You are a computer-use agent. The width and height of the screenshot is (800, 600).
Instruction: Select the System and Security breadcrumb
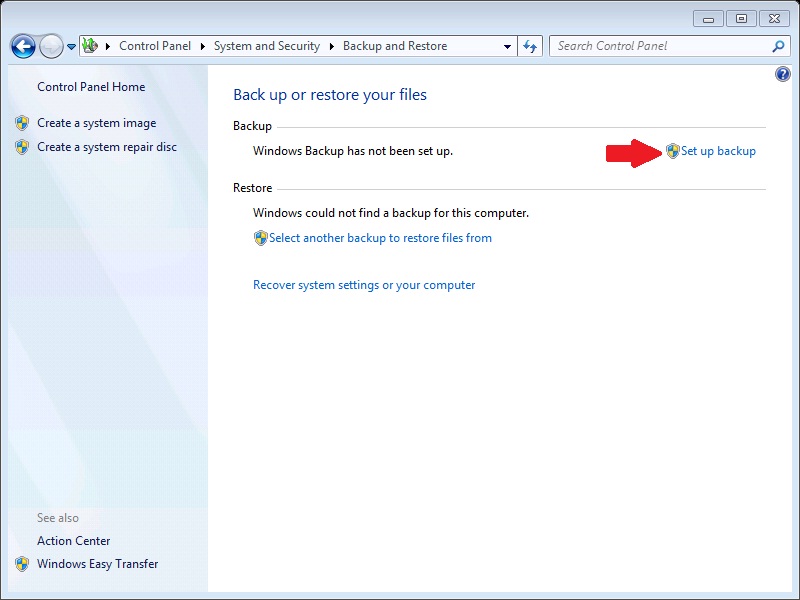coord(266,46)
